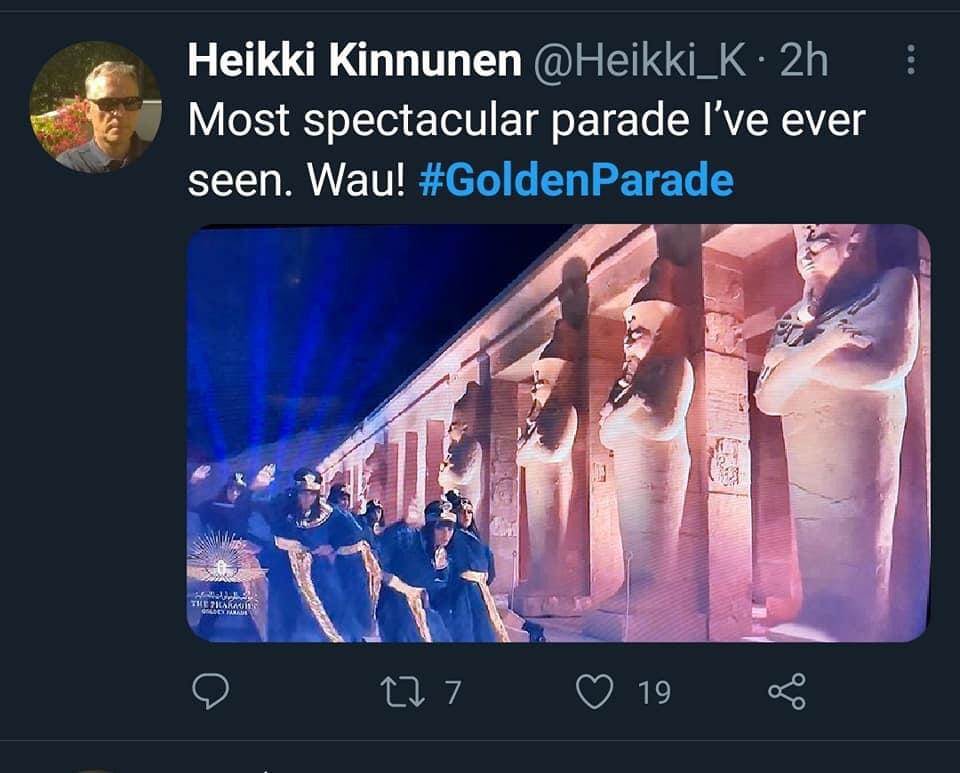This screenshot has width=960, height=773.
Task: Like the tweet with the heart icon
Action: pyautogui.click(x=594, y=691)
